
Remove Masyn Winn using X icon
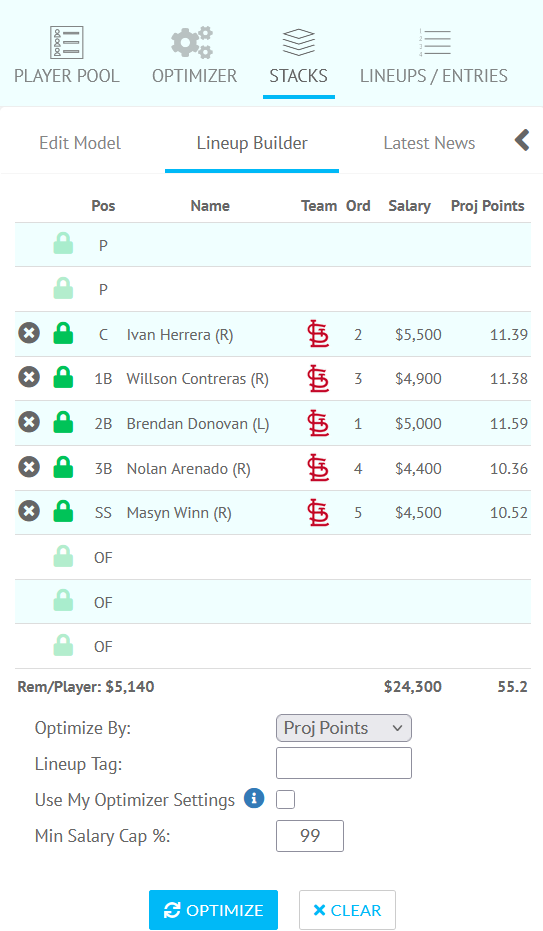29,511
